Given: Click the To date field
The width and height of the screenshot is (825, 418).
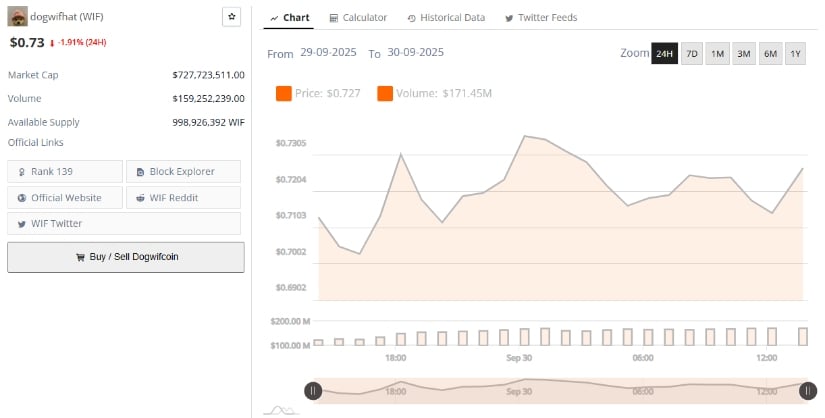Looking at the screenshot, I should [414, 52].
